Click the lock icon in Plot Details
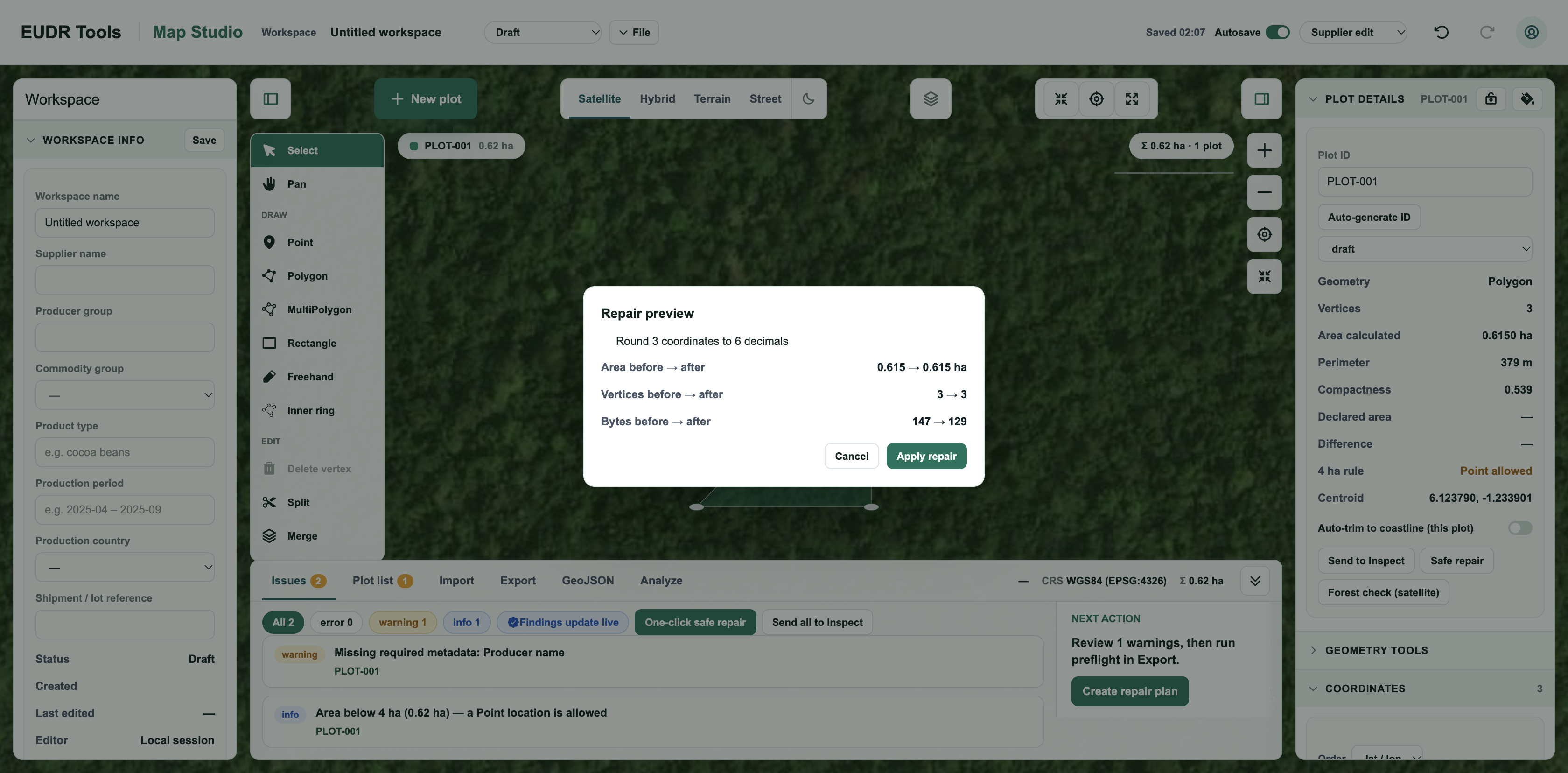1568x773 pixels. 1491,98
